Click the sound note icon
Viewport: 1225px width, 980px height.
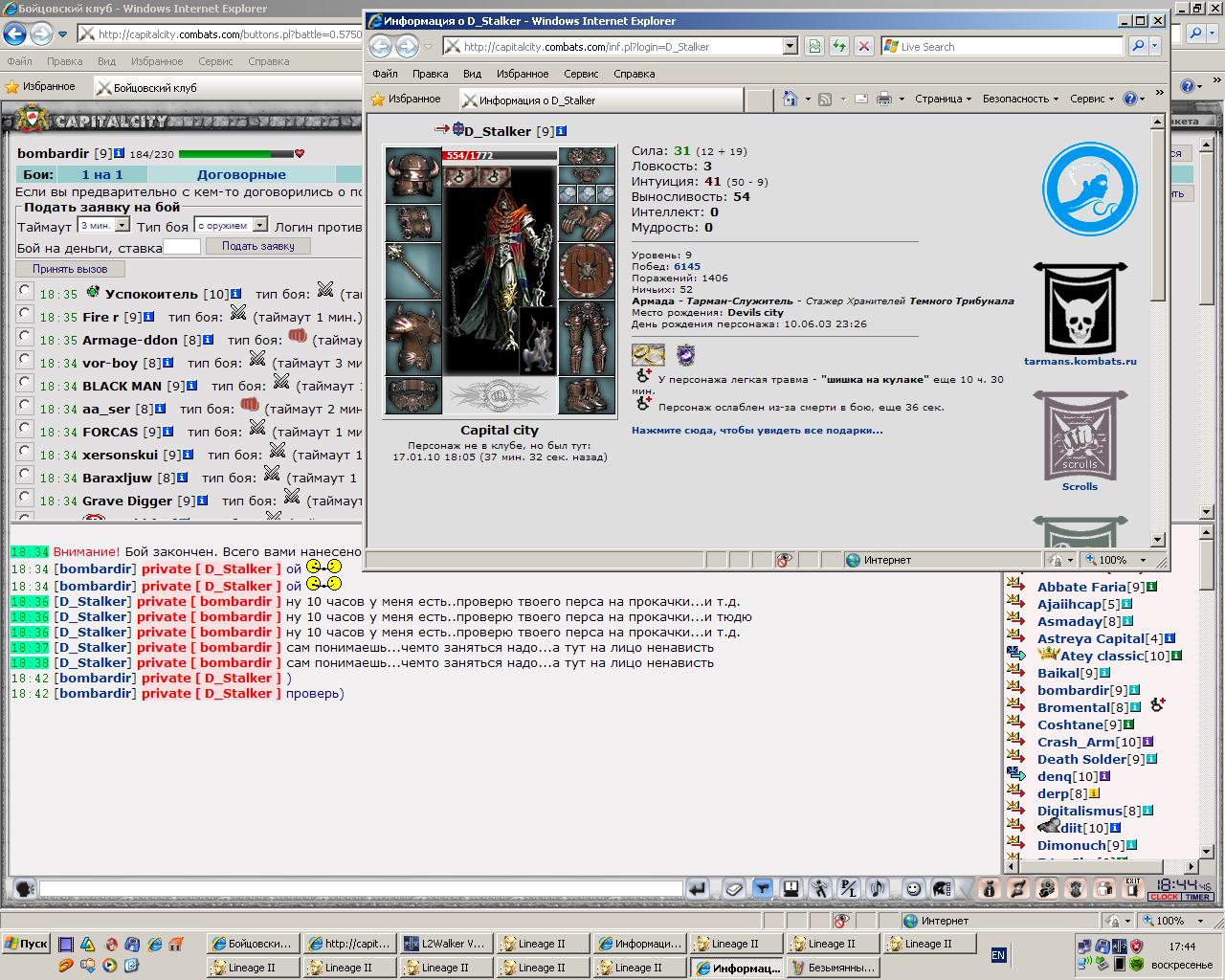[878, 889]
